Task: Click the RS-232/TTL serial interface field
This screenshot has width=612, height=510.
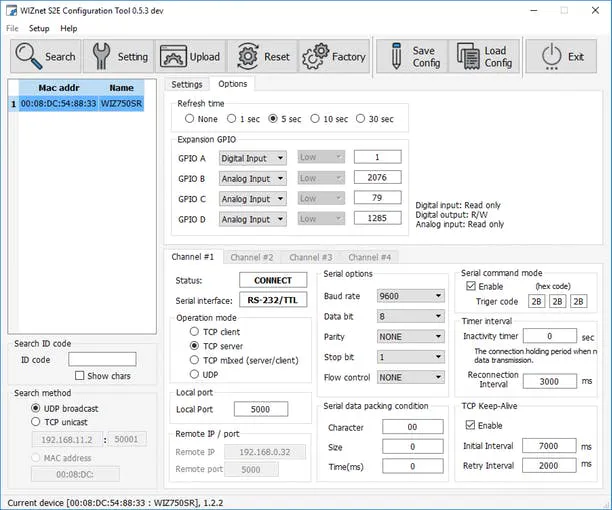Action: [x=273, y=300]
